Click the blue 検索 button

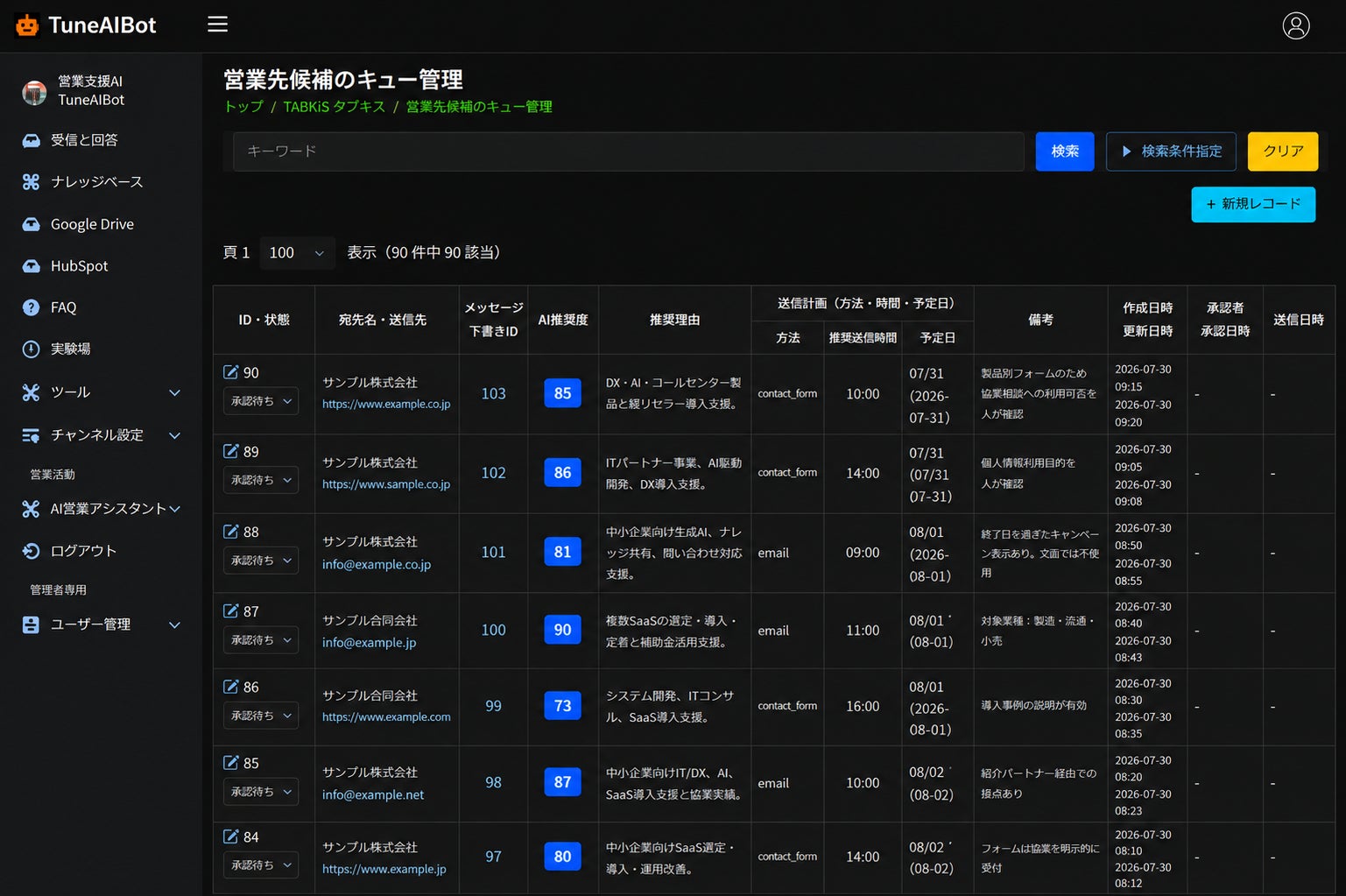coord(1065,152)
